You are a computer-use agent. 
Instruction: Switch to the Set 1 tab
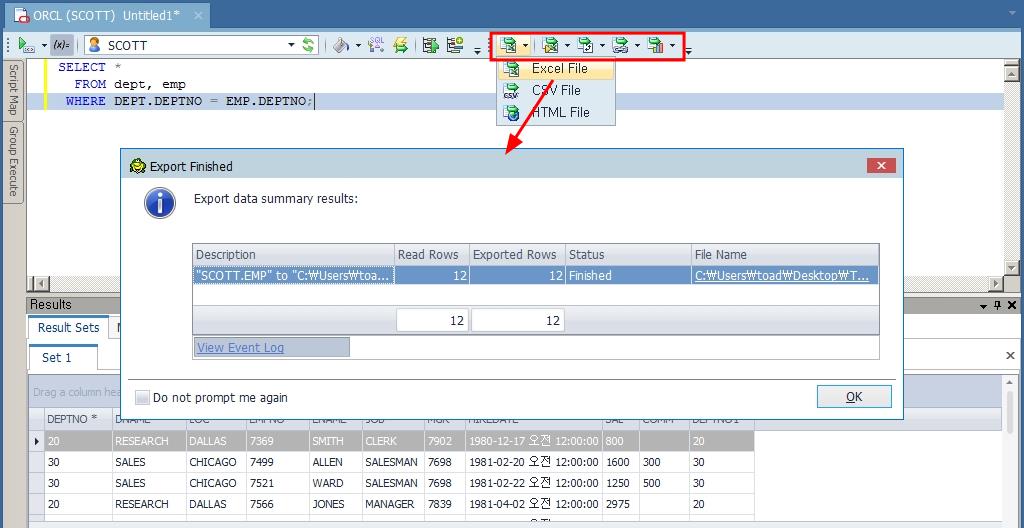click(x=57, y=358)
